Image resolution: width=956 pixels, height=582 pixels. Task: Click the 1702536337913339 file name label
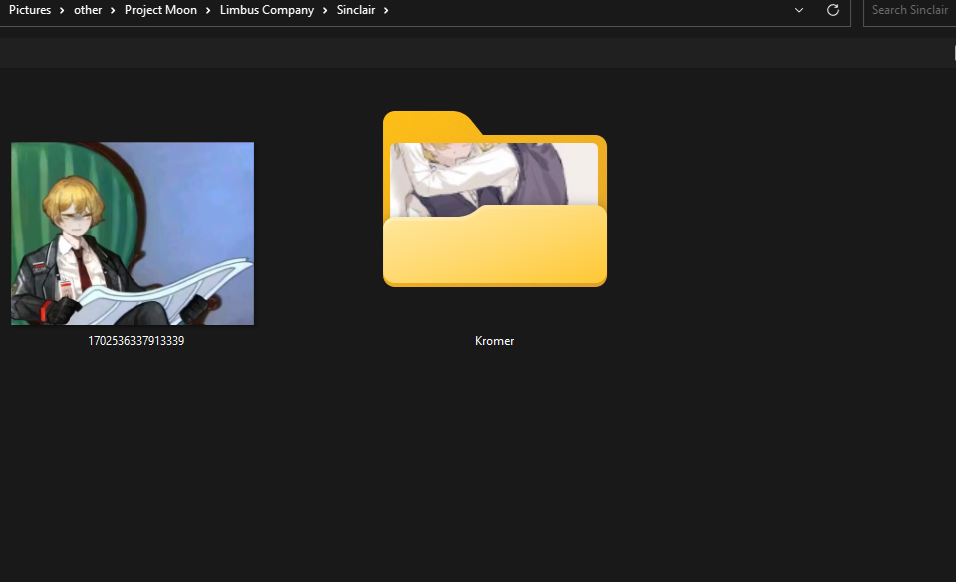point(136,341)
